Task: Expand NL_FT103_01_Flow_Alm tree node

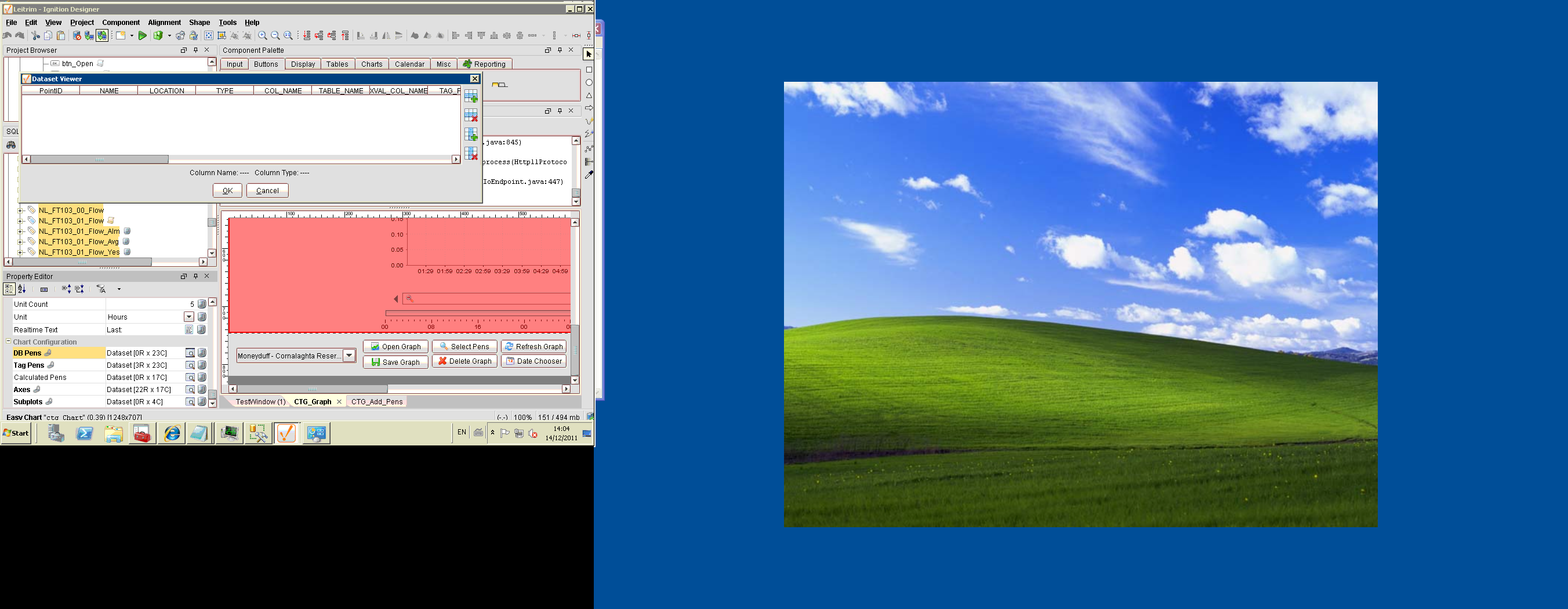Action: (x=20, y=231)
